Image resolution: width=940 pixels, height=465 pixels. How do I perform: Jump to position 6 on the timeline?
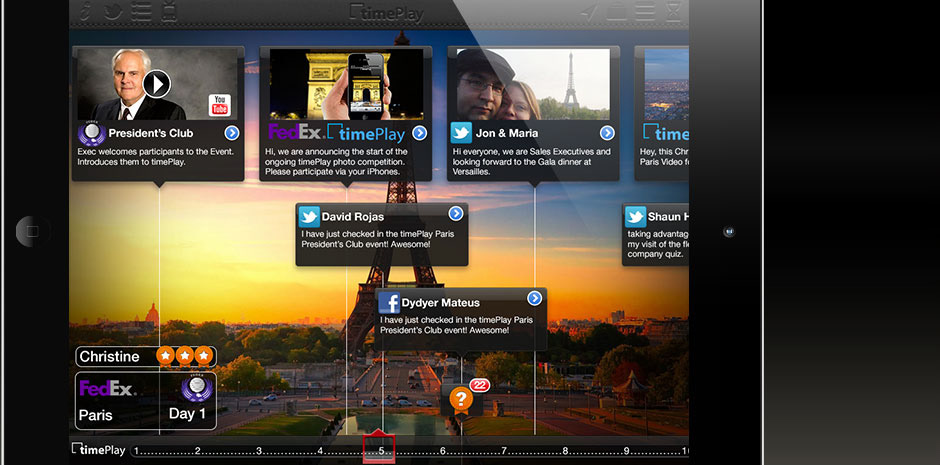[x=443, y=451]
